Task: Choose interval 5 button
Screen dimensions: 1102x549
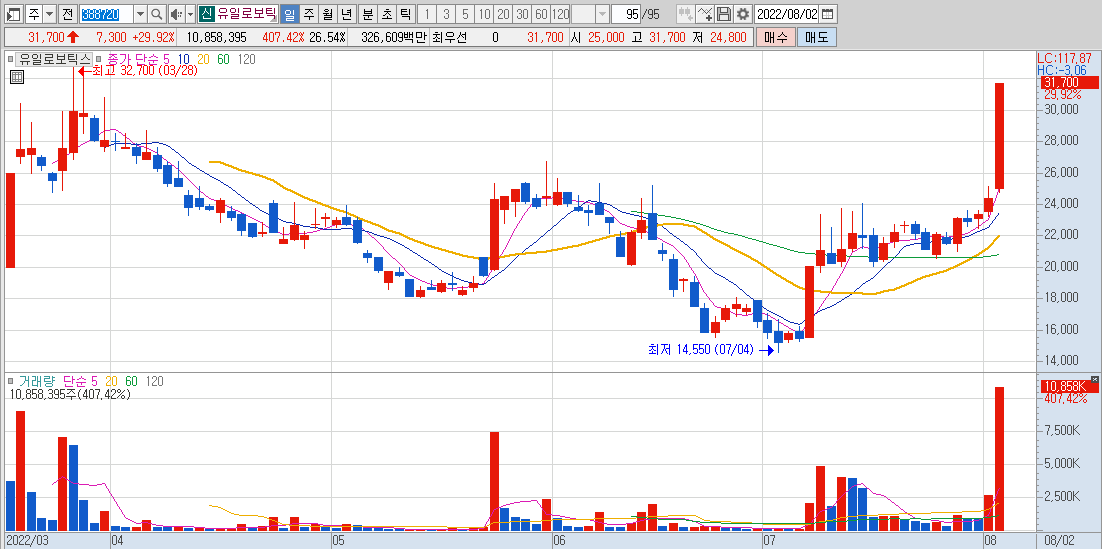Action: pos(465,14)
